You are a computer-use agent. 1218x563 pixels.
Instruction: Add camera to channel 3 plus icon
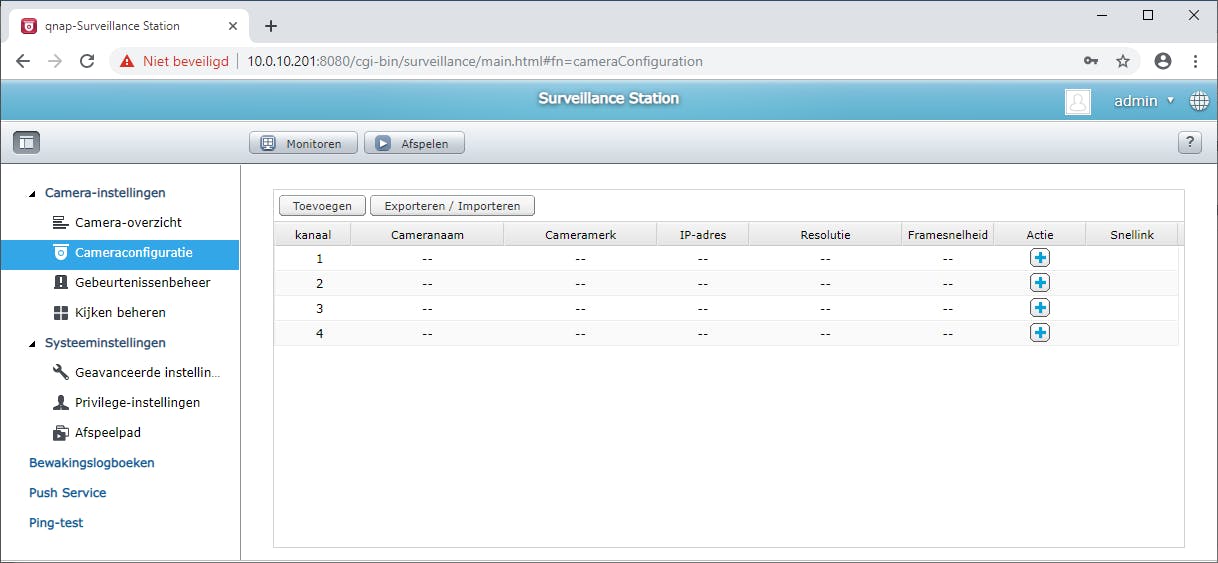coord(1040,308)
